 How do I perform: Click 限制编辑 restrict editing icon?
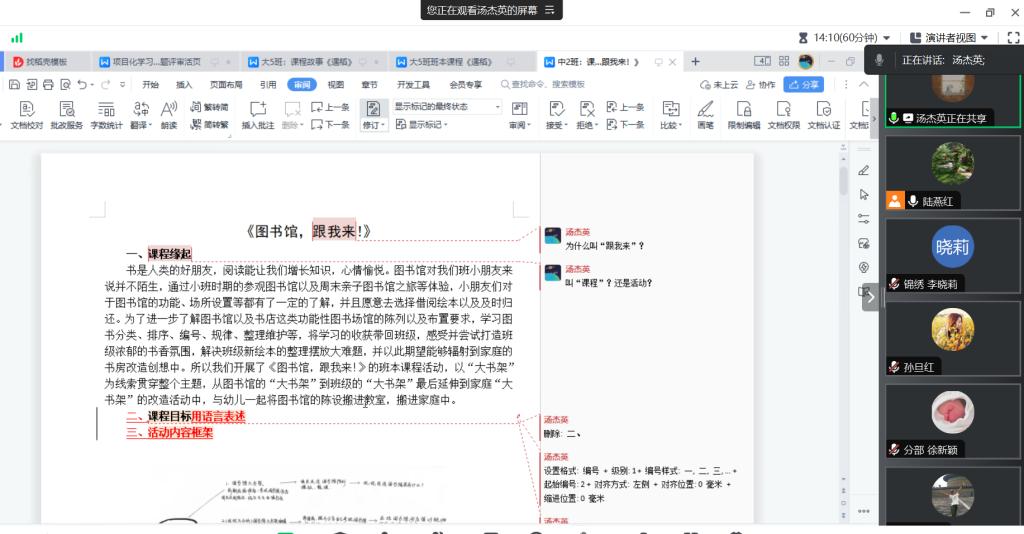[x=744, y=115]
